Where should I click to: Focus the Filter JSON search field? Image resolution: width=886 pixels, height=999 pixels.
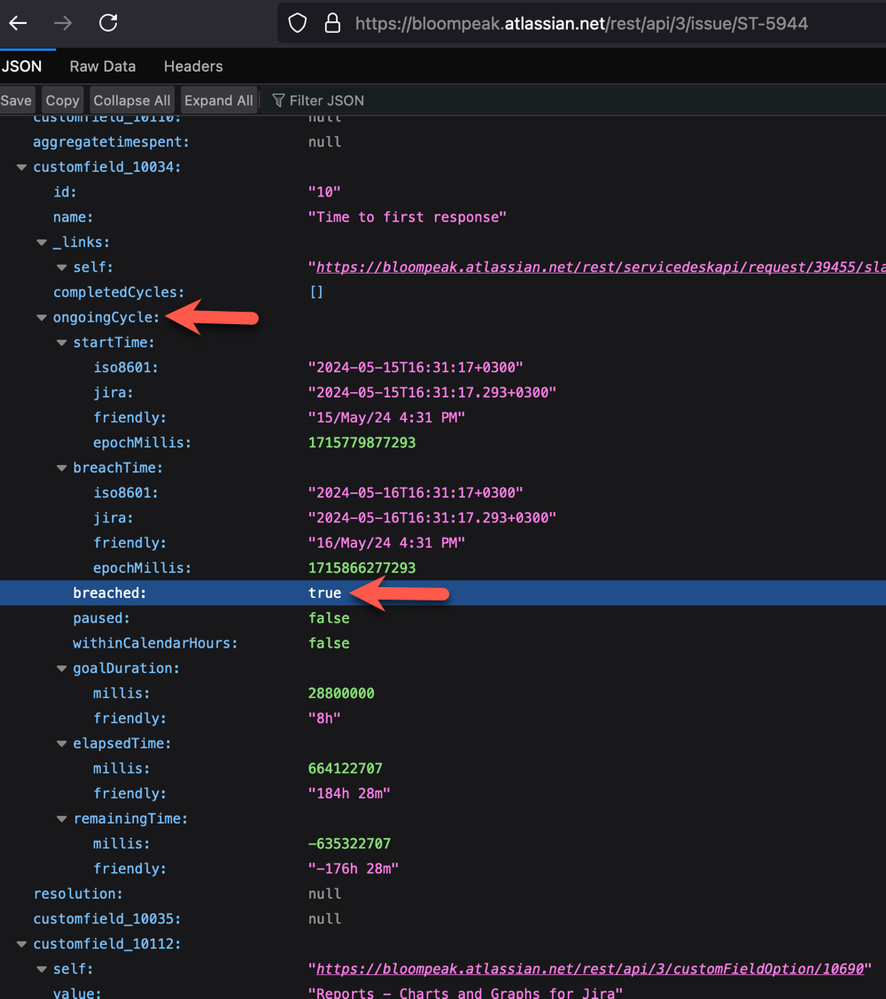point(326,100)
